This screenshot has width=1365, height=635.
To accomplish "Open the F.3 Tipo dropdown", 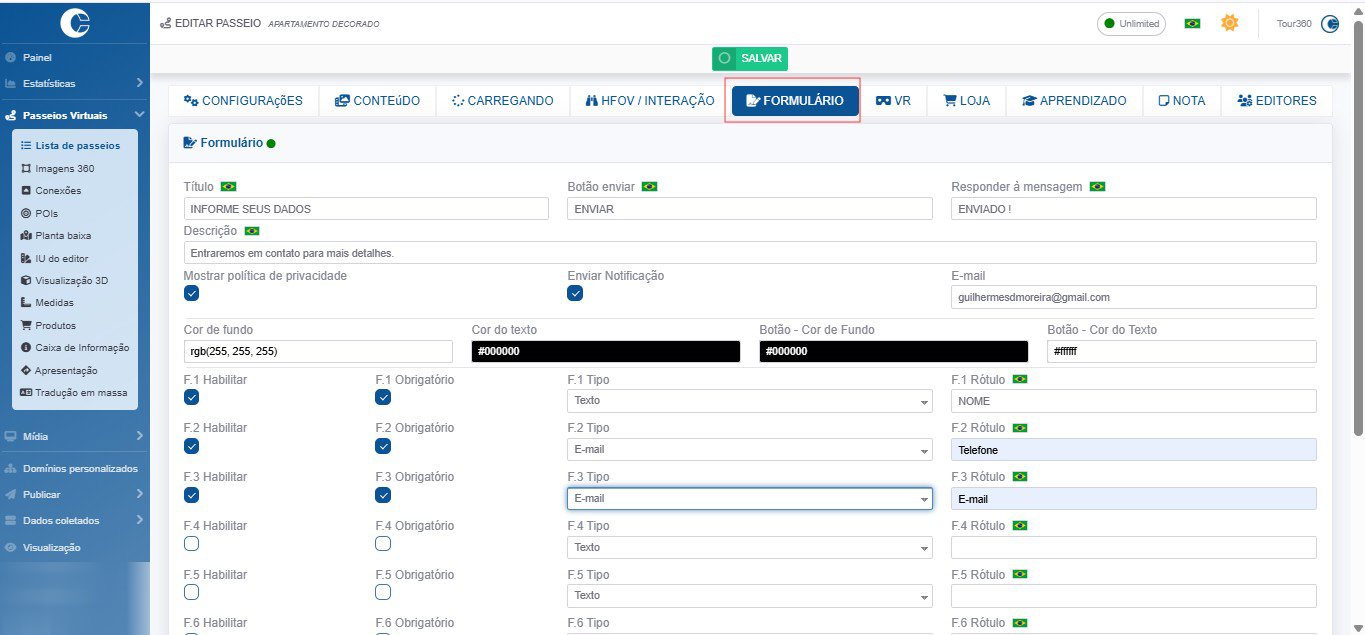I will coord(749,499).
